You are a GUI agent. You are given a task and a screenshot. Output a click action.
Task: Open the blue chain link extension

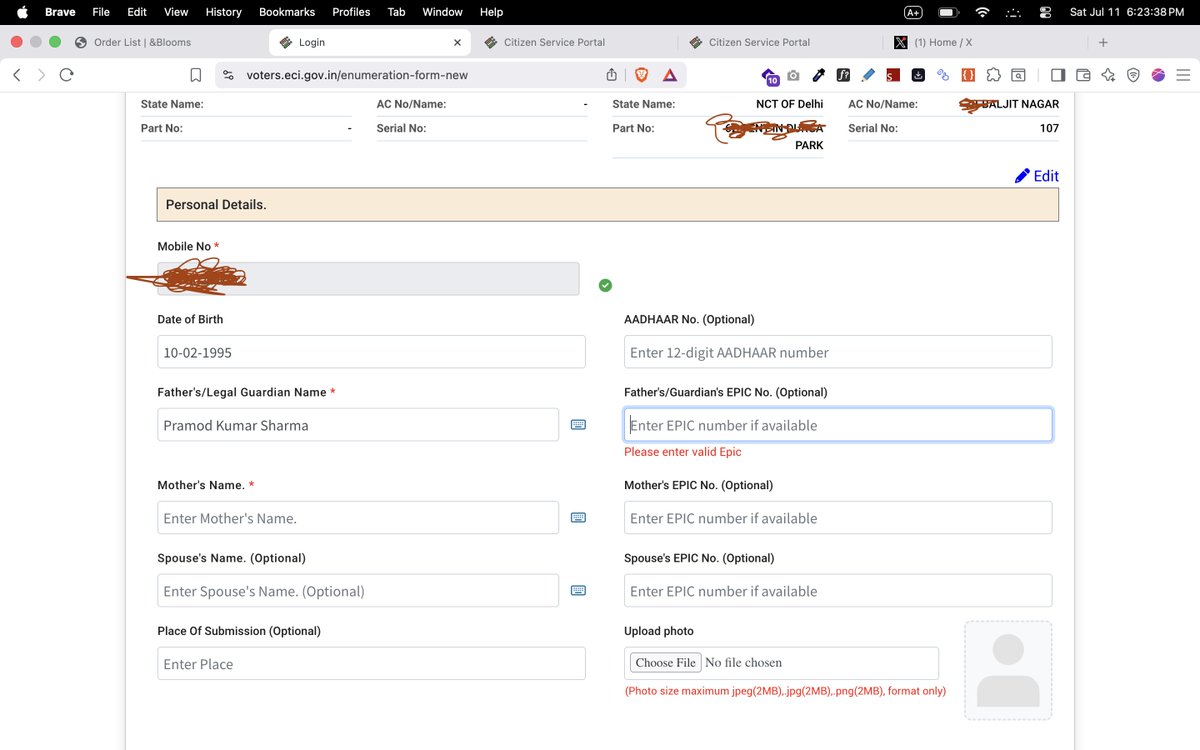click(x=943, y=75)
